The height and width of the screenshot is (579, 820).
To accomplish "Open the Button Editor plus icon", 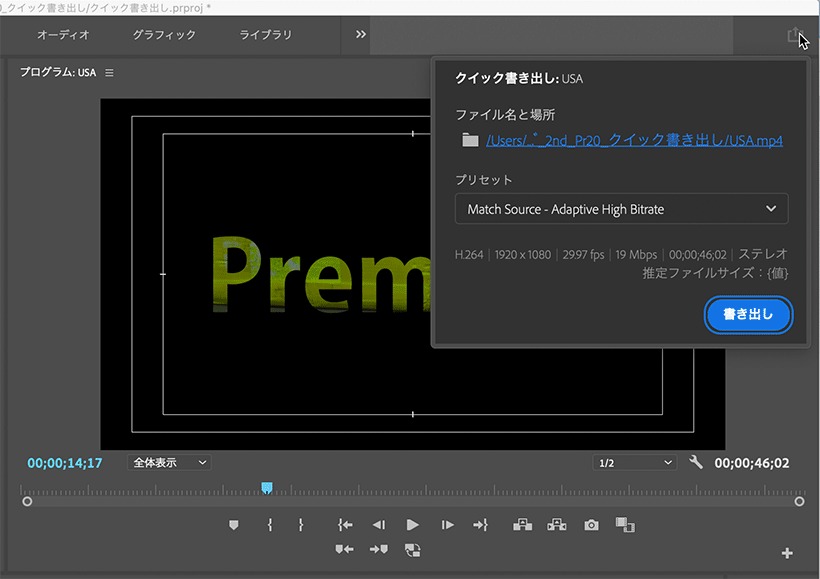I will coord(787,553).
